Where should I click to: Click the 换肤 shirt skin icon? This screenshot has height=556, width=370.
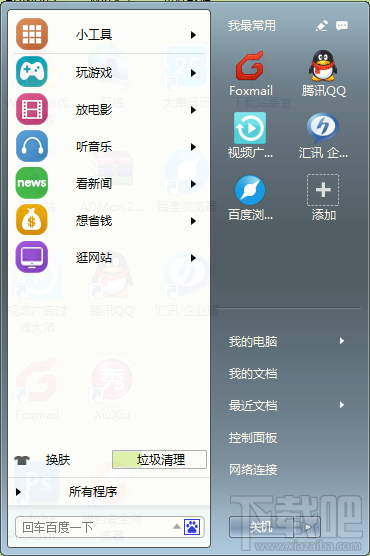[x=22, y=460]
